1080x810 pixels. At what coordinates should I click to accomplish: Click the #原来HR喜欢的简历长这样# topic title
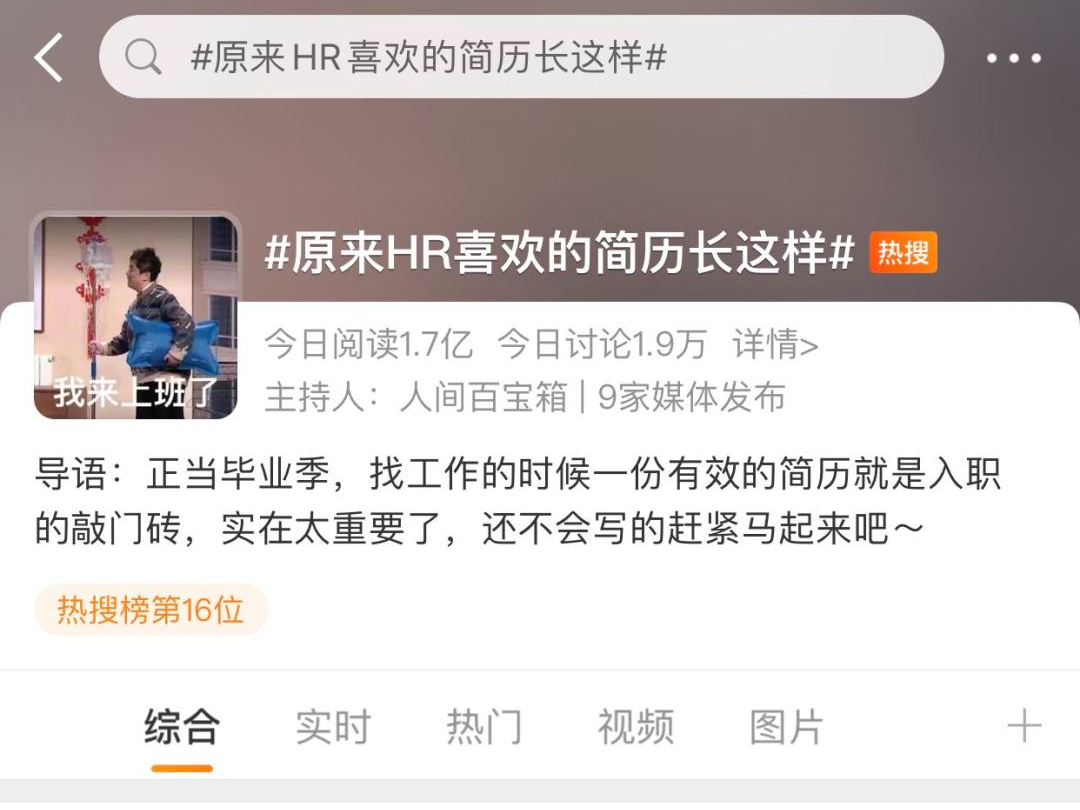coord(559,253)
